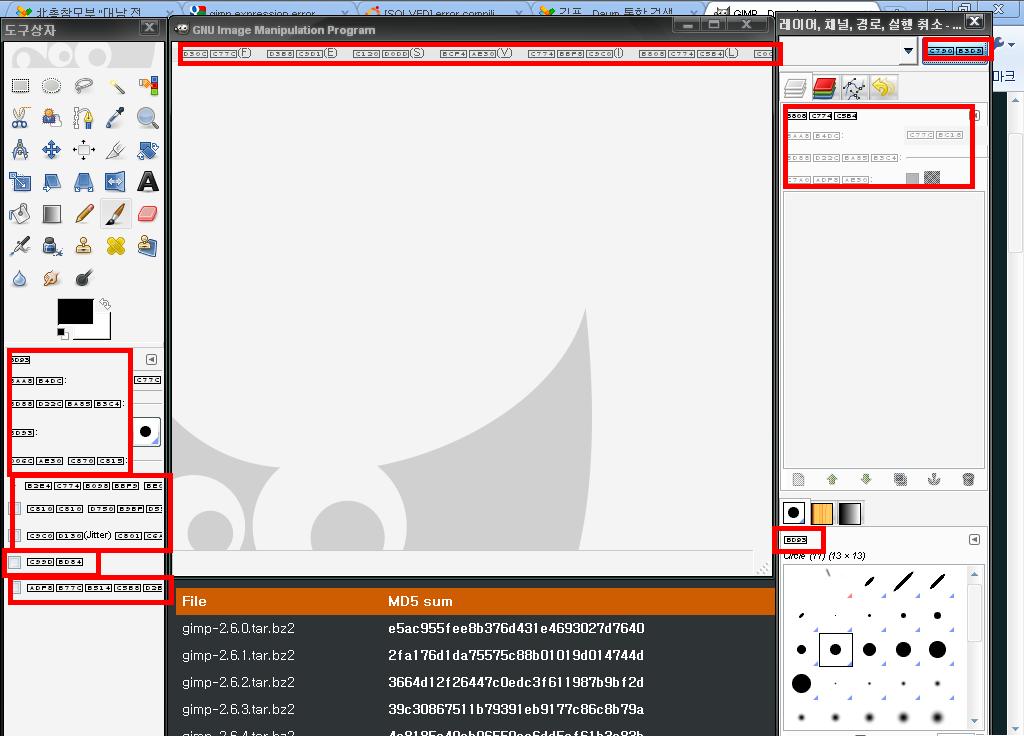Select the Eraser tool
Viewport: 1024px width, 736px height.
click(x=148, y=214)
